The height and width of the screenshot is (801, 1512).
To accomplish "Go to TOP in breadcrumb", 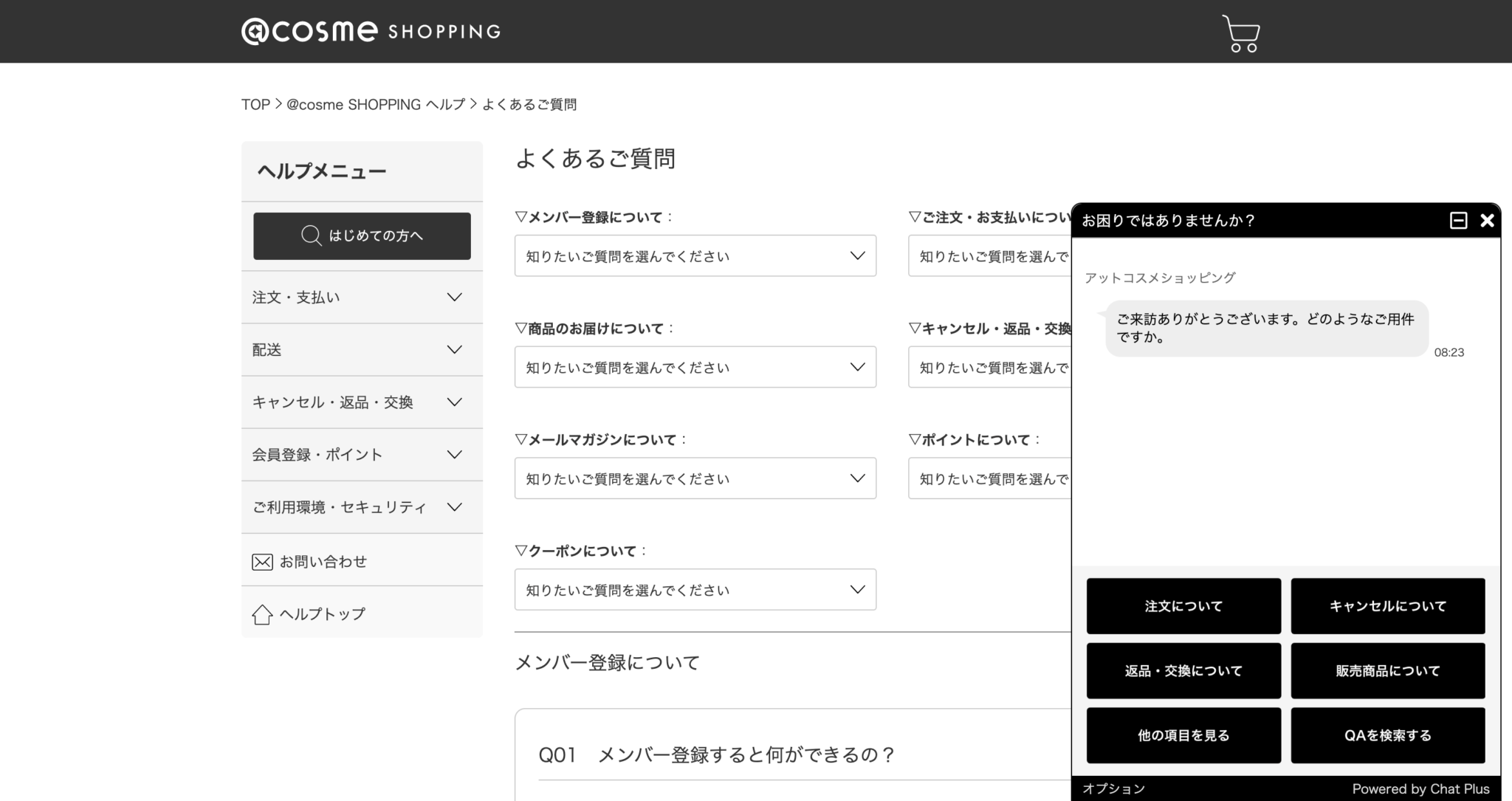I will point(255,105).
